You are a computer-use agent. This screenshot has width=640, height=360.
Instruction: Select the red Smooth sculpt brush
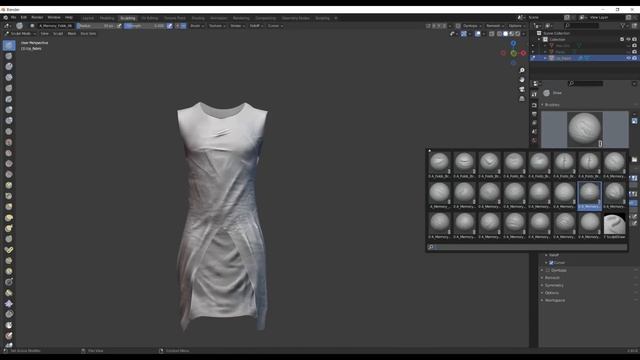click(9, 142)
